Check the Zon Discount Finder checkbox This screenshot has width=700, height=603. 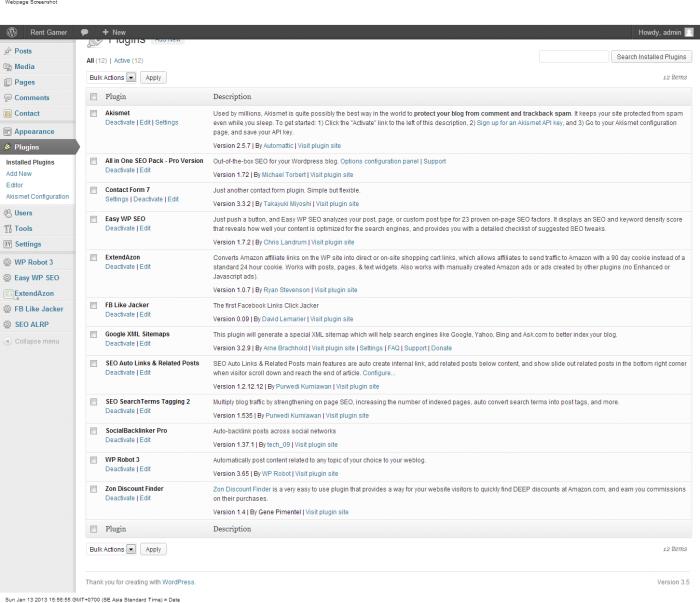pyautogui.click(x=93, y=490)
